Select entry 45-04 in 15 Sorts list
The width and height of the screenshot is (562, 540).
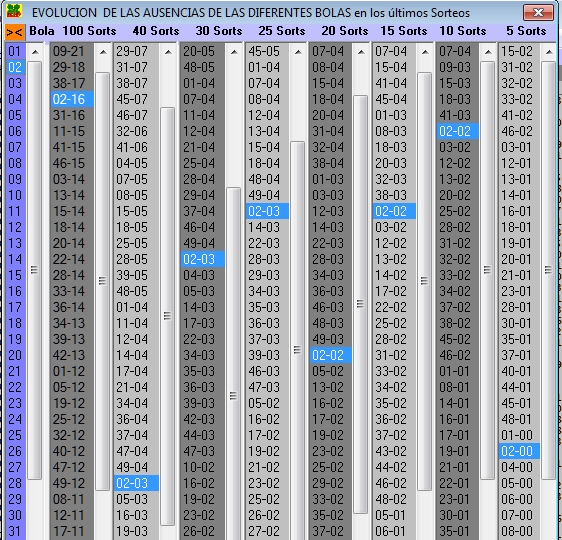pyautogui.click(x=394, y=99)
